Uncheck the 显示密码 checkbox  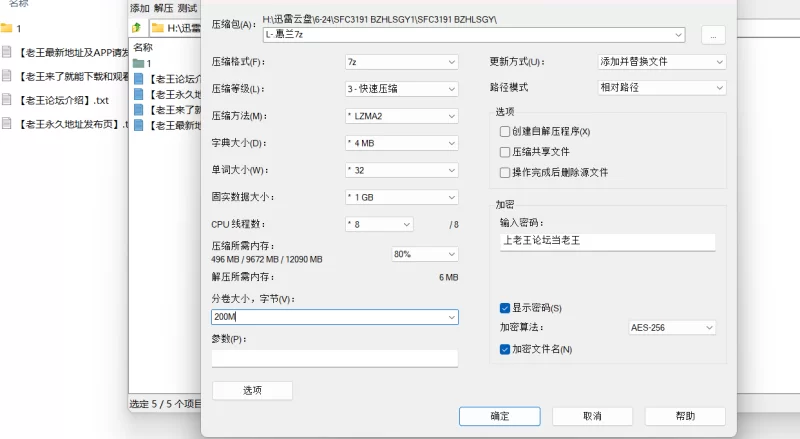pos(505,308)
